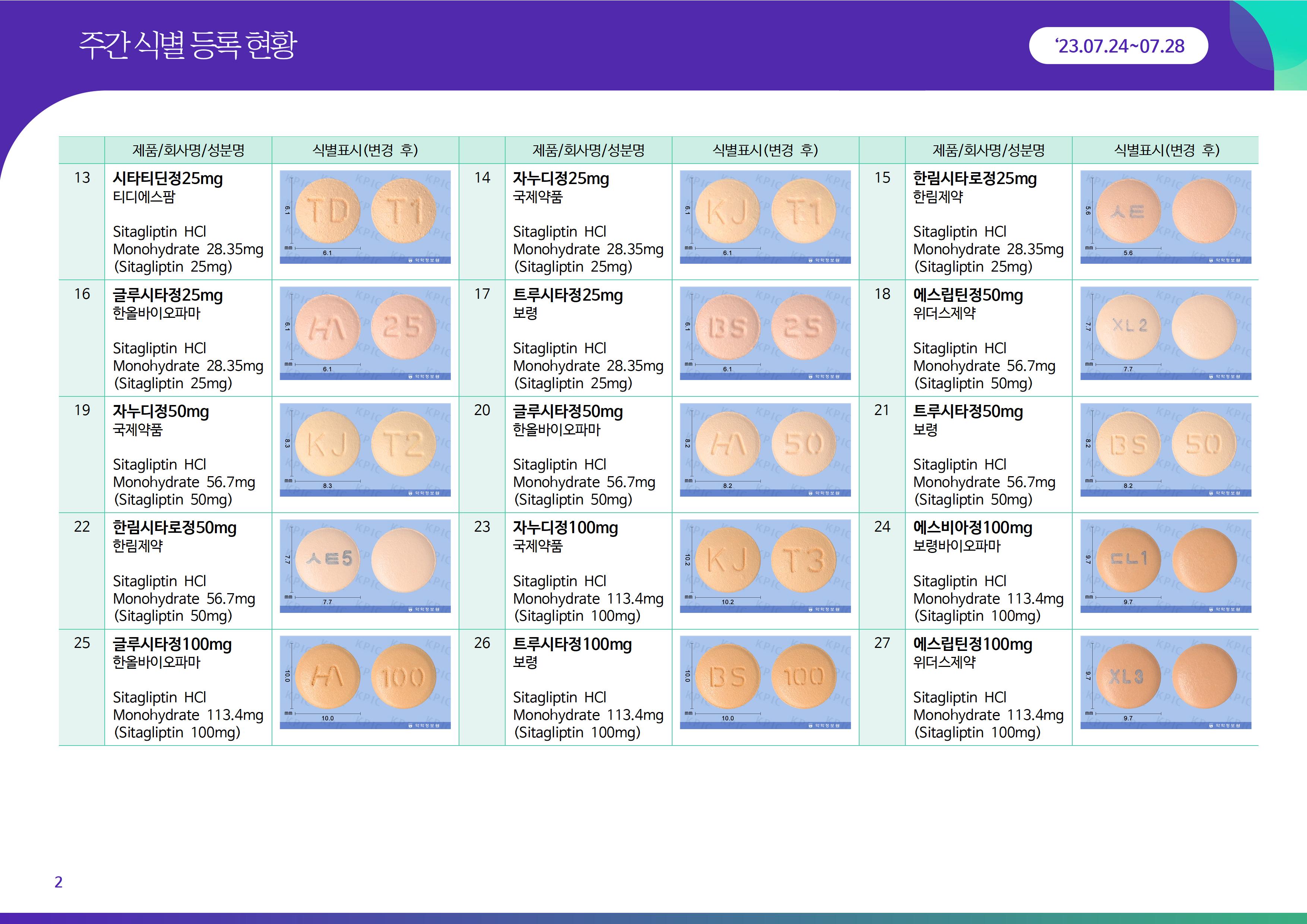
Task: Click the first 제품/회사명/성분명 column header
Action: [188, 150]
